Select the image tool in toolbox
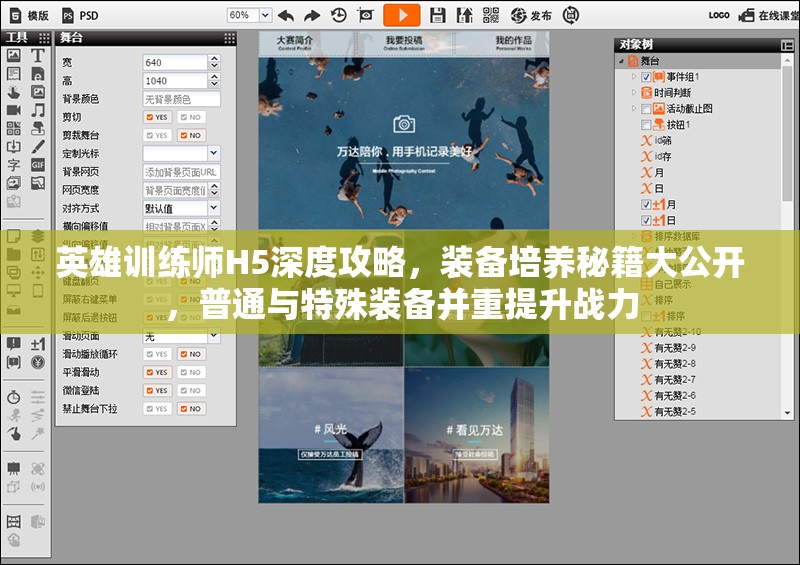Image resolution: width=800 pixels, height=565 pixels. pyautogui.click(x=14, y=55)
